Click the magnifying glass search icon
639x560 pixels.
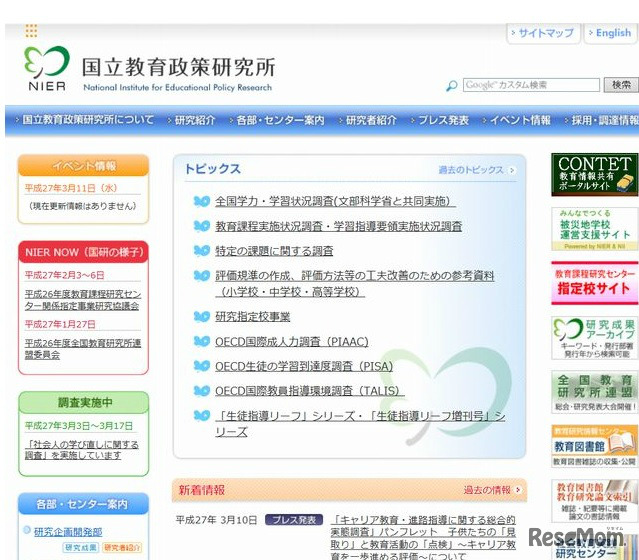click(452, 86)
